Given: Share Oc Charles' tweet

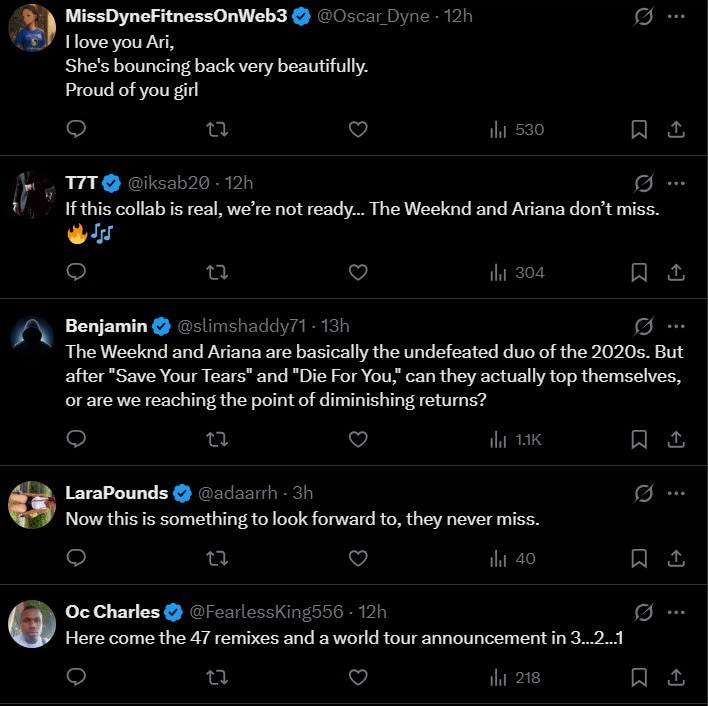Looking at the screenshot, I should pyautogui.click(x=676, y=677).
